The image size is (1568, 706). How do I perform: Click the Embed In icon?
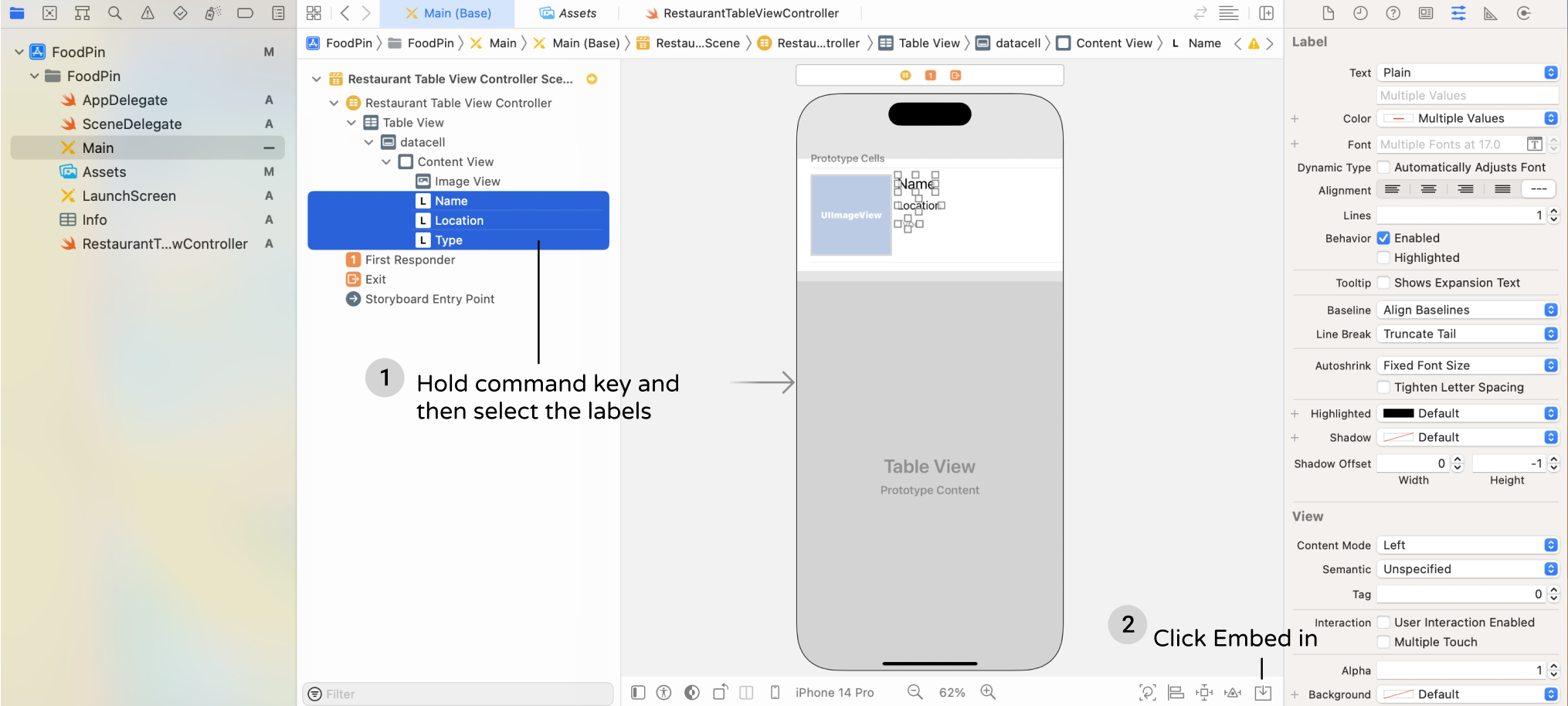[x=1264, y=692]
